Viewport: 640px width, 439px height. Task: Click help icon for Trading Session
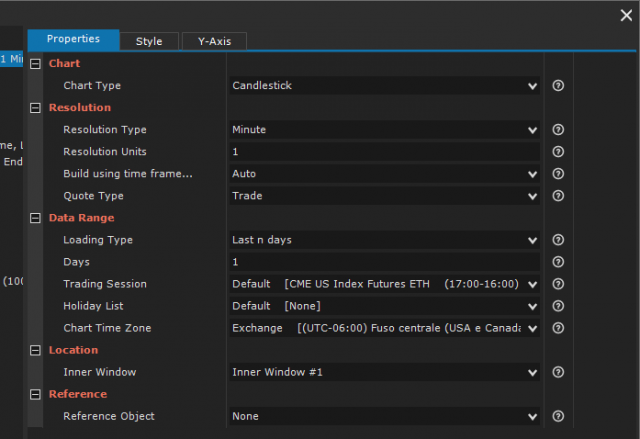pos(558,284)
